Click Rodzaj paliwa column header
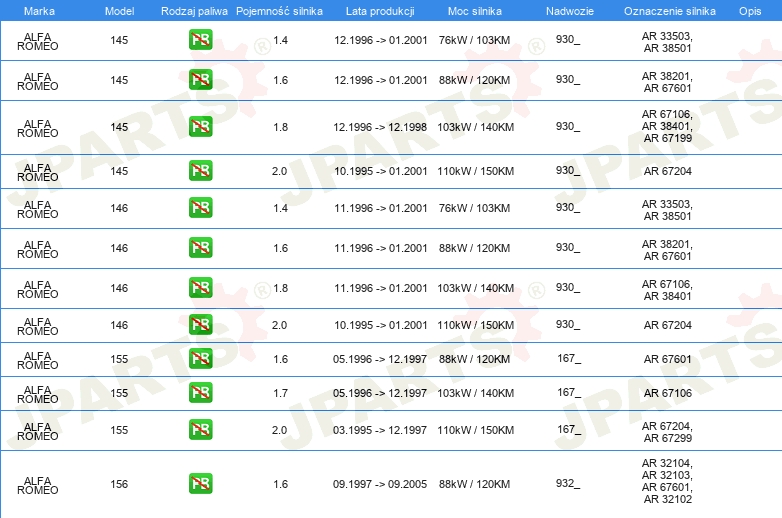 point(194,11)
